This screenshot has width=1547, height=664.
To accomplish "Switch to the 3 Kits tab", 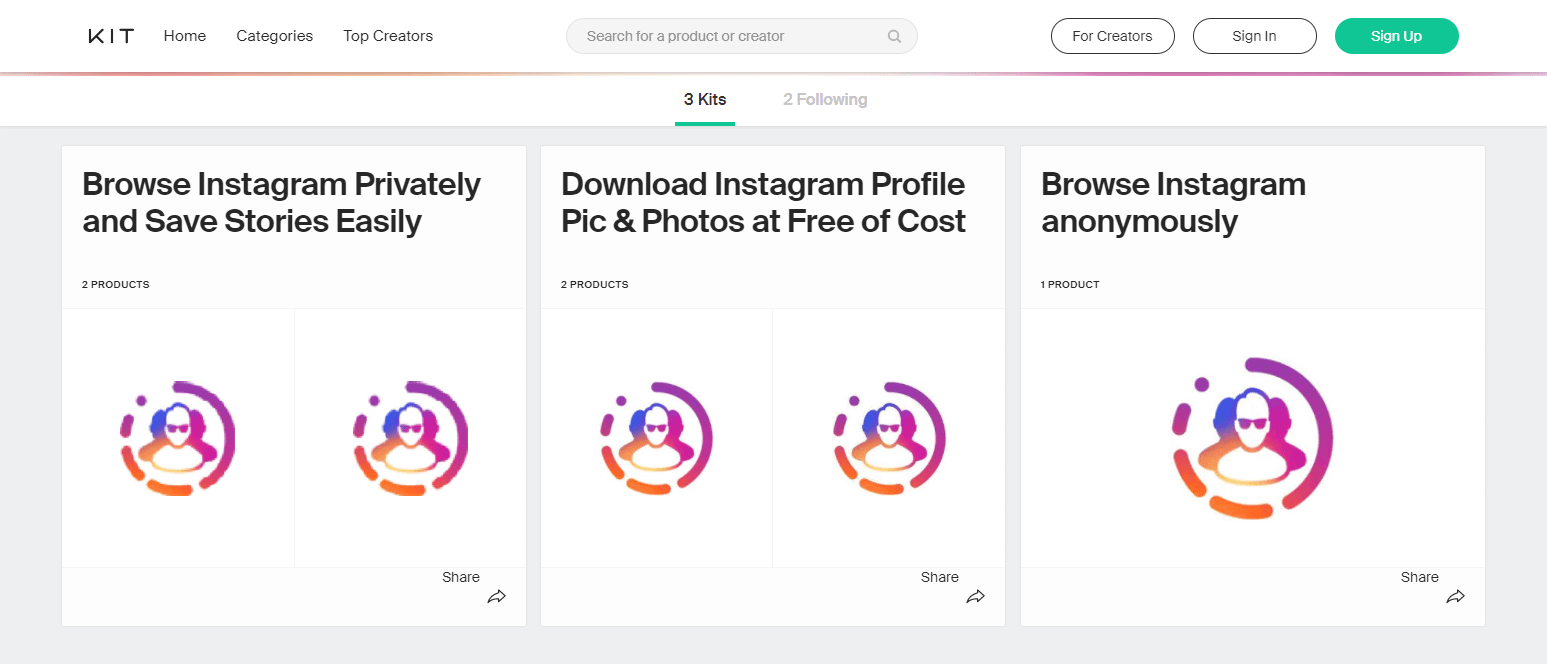I will point(704,99).
